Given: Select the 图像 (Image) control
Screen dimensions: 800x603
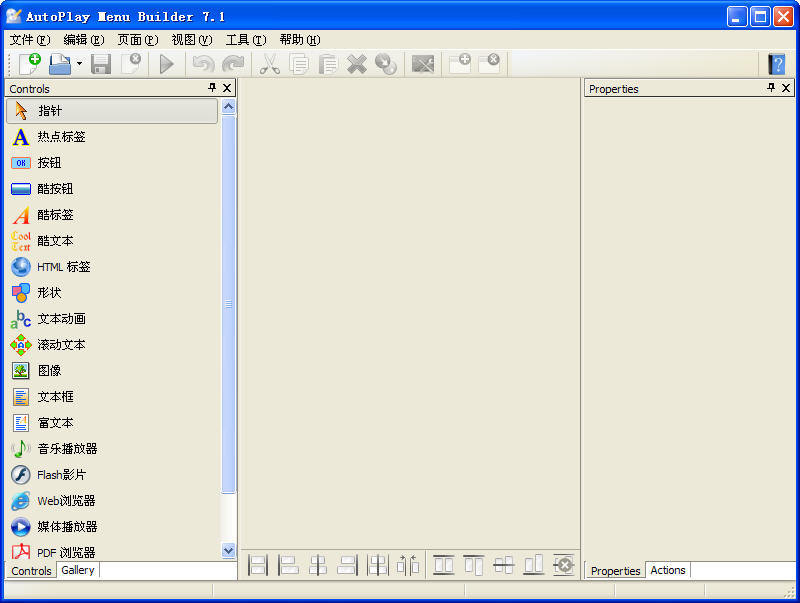Looking at the screenshot, I should coord(55,370).
